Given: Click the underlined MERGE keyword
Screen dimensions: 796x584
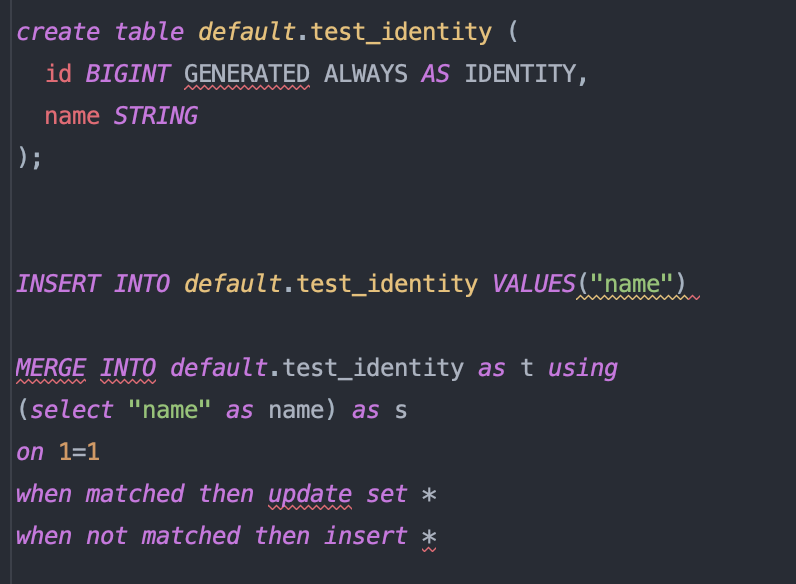Looking at the screenshot, I should pyautogui.click(x=51, y=368).
